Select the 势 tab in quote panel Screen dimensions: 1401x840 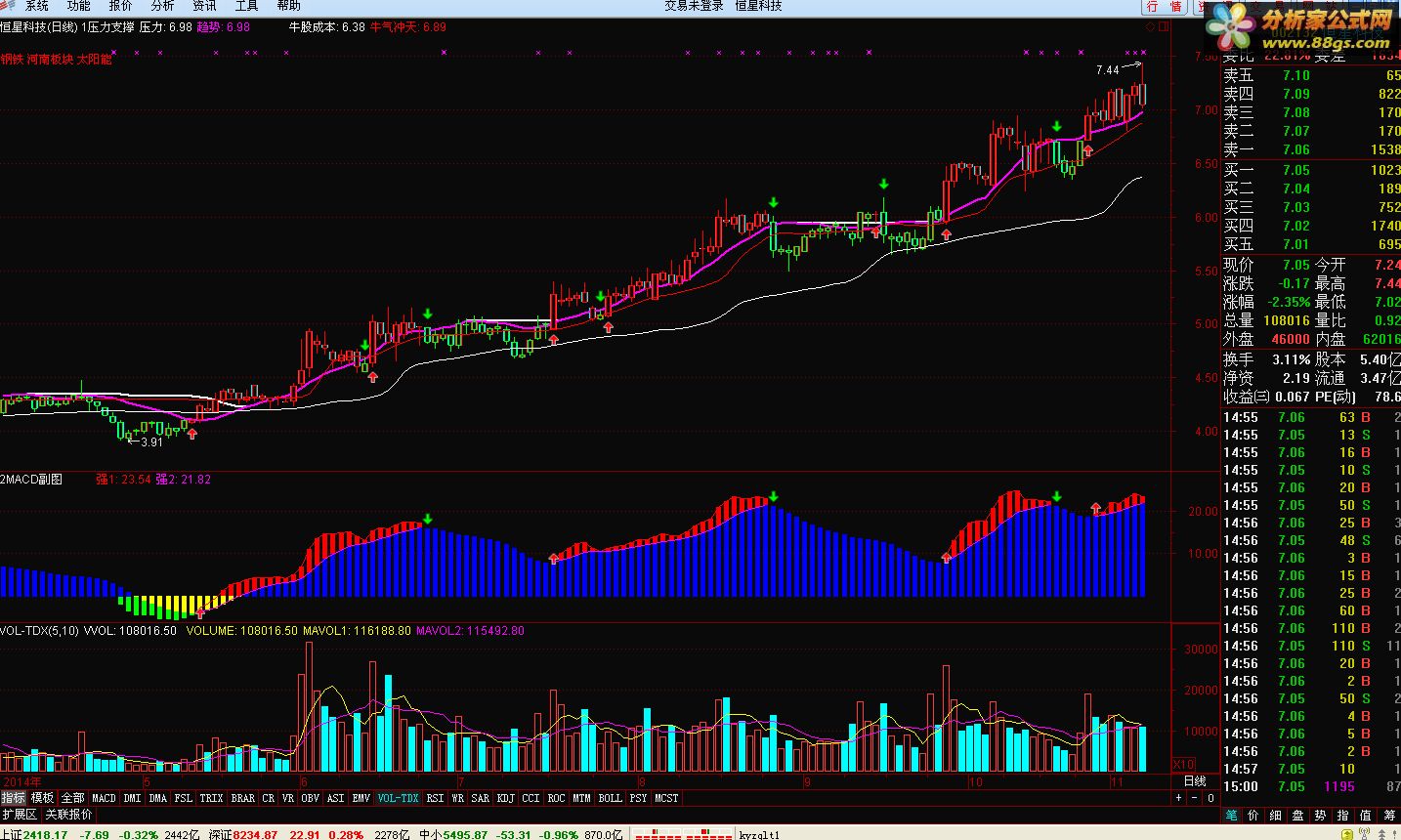(x=1321, y=815)
